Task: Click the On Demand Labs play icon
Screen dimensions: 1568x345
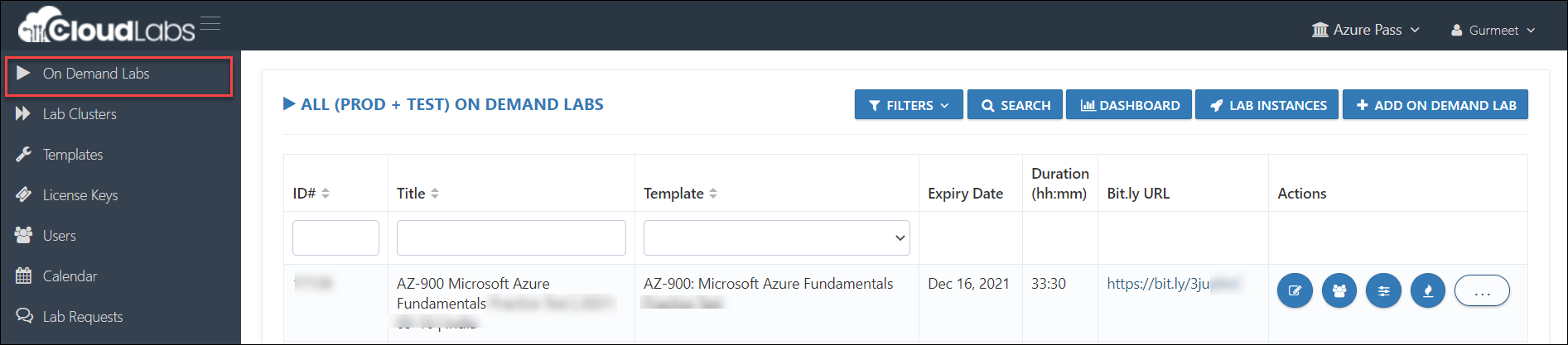Action: tap(23, 73)
